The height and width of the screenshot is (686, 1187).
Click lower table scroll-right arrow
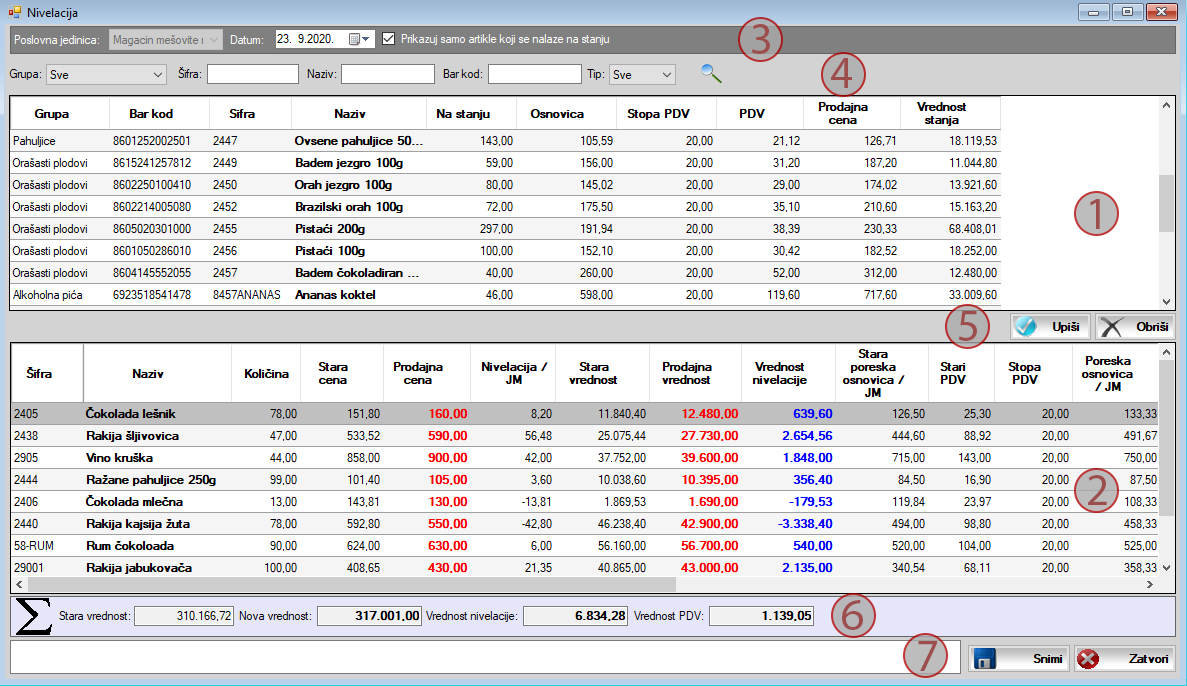tap(1150, 585)
